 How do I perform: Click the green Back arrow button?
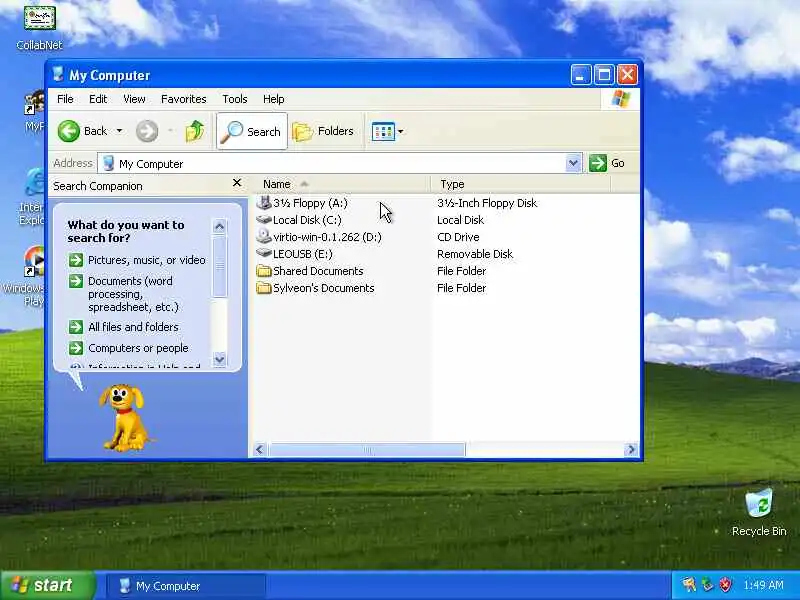pos(69,131)
